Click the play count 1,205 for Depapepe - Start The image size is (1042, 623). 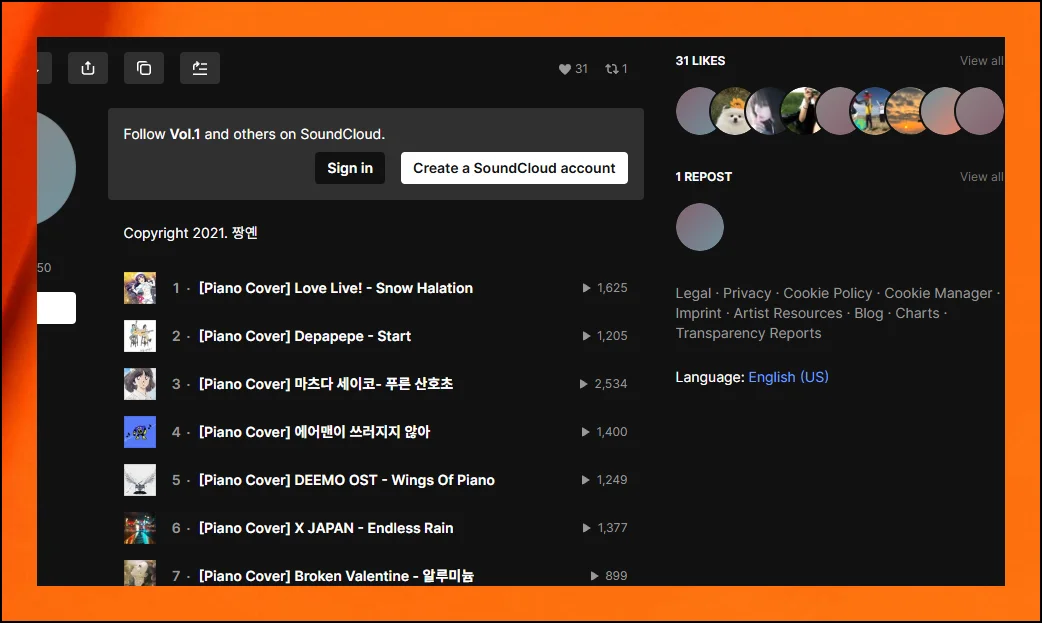pyautogui.click(x=605, y=336)
